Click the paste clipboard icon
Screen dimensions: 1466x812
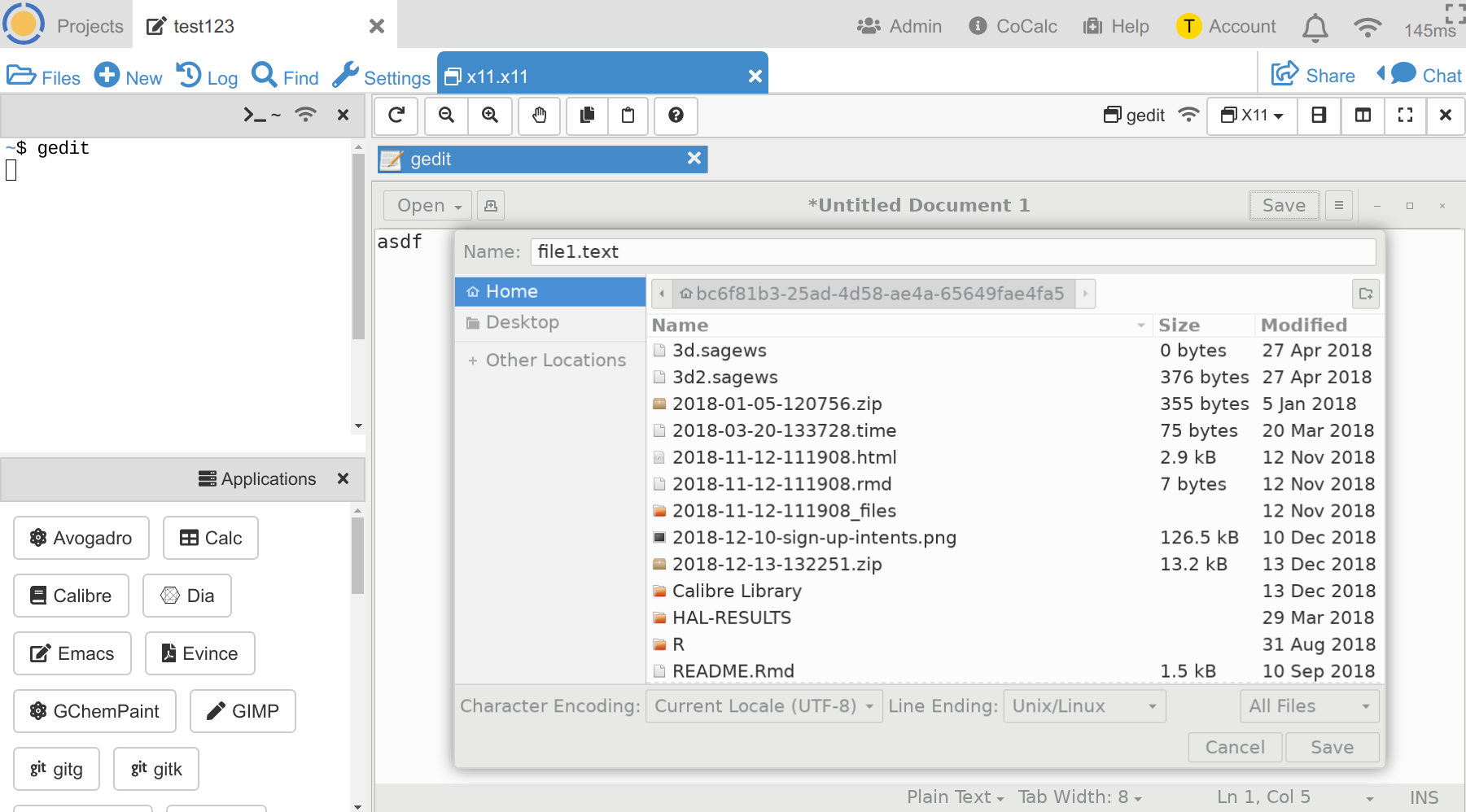click(x=628, y=116)
